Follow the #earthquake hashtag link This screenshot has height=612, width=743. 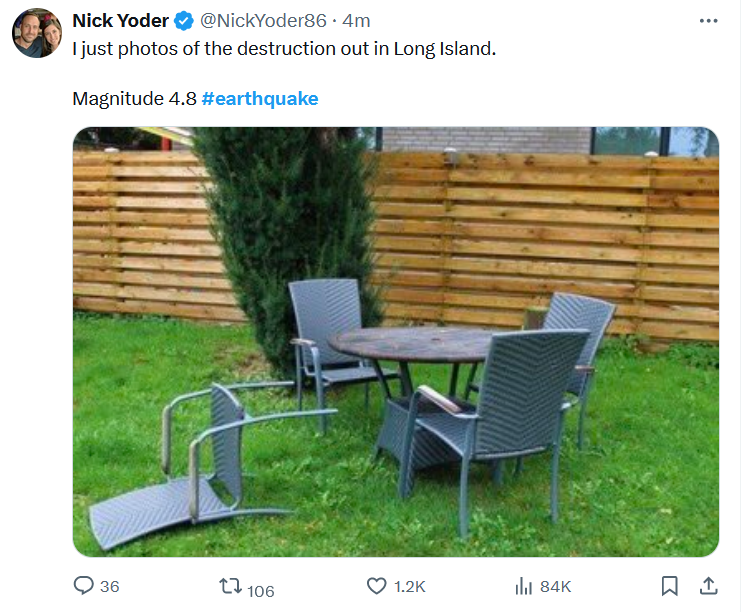coord(260,99)
